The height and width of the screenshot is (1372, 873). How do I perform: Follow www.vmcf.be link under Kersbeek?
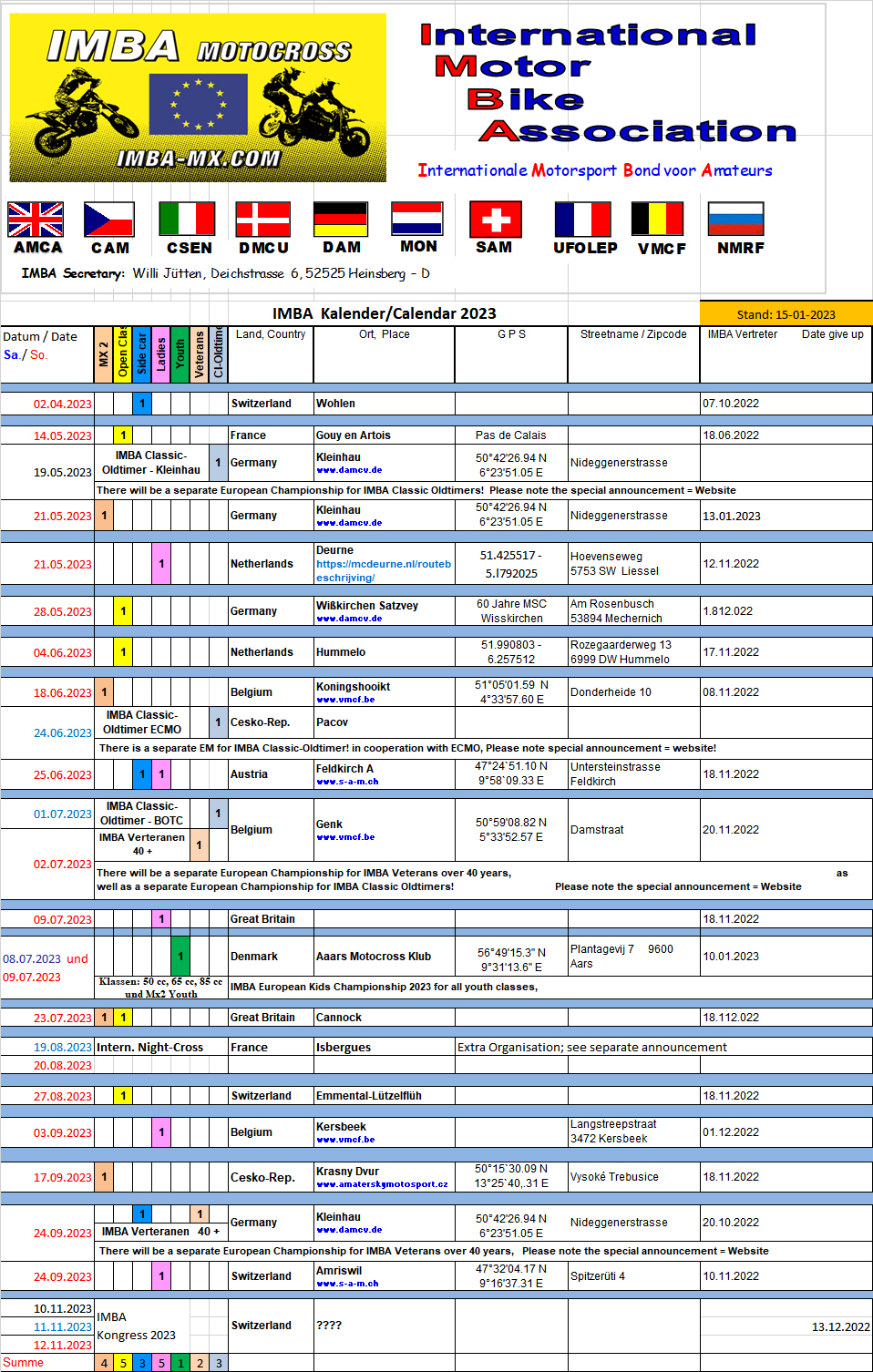[345, 1140]
